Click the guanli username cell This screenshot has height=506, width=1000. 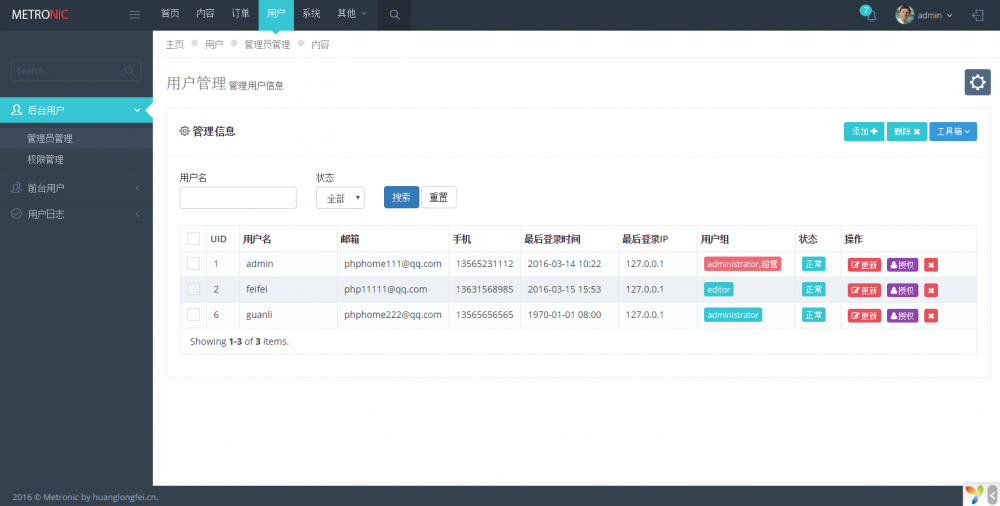(260, 315)
